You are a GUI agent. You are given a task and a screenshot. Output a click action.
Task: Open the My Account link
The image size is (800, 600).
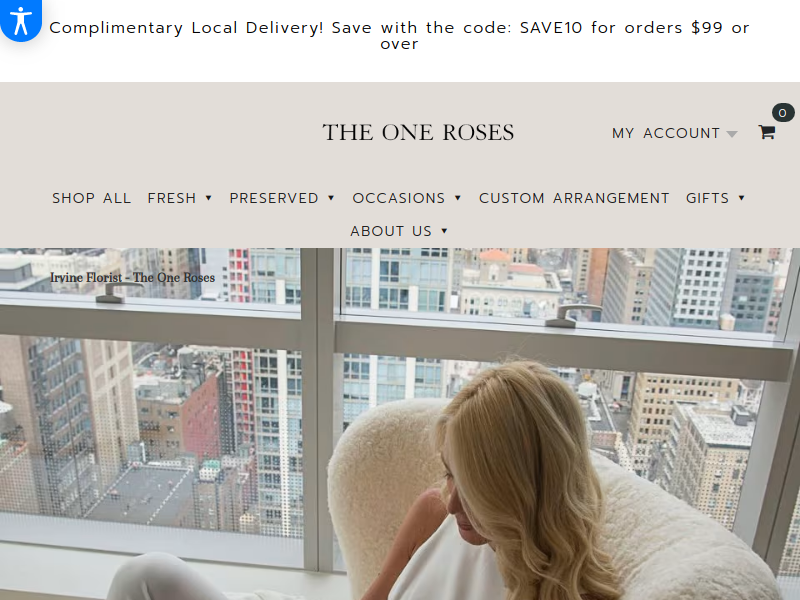[666, 133]
